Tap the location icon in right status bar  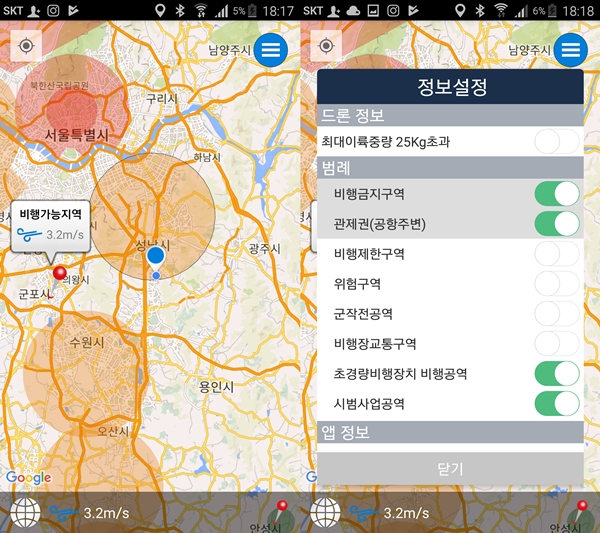(460, 10)
